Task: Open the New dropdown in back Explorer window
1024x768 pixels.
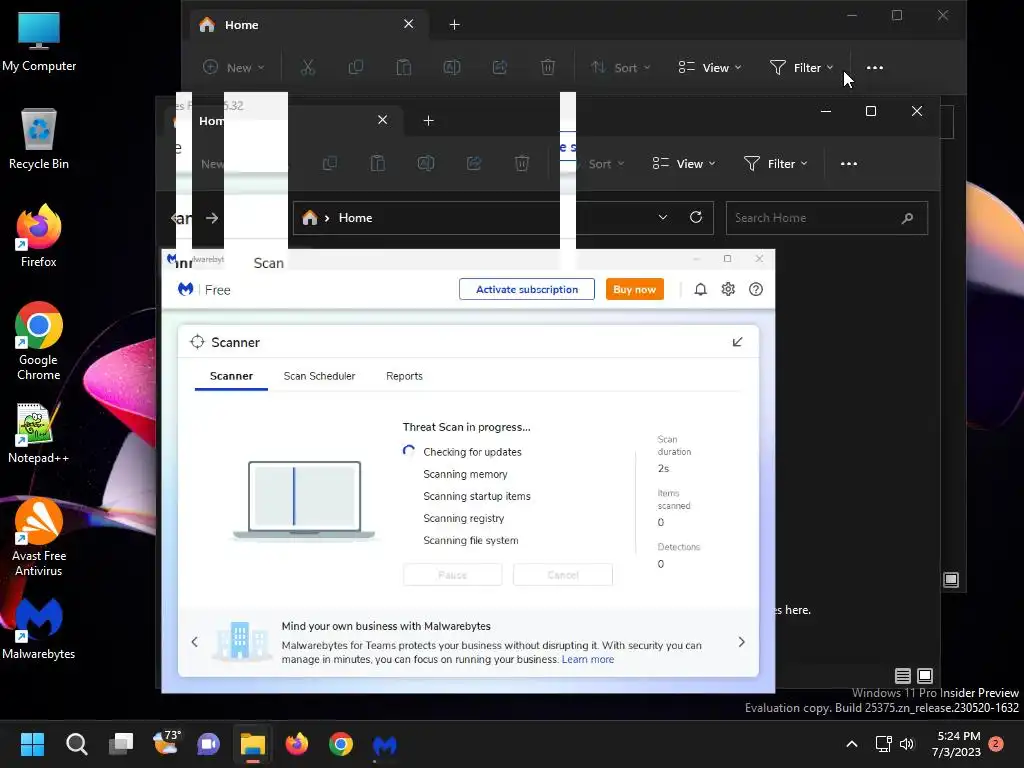Action: [x=233, y=67]
